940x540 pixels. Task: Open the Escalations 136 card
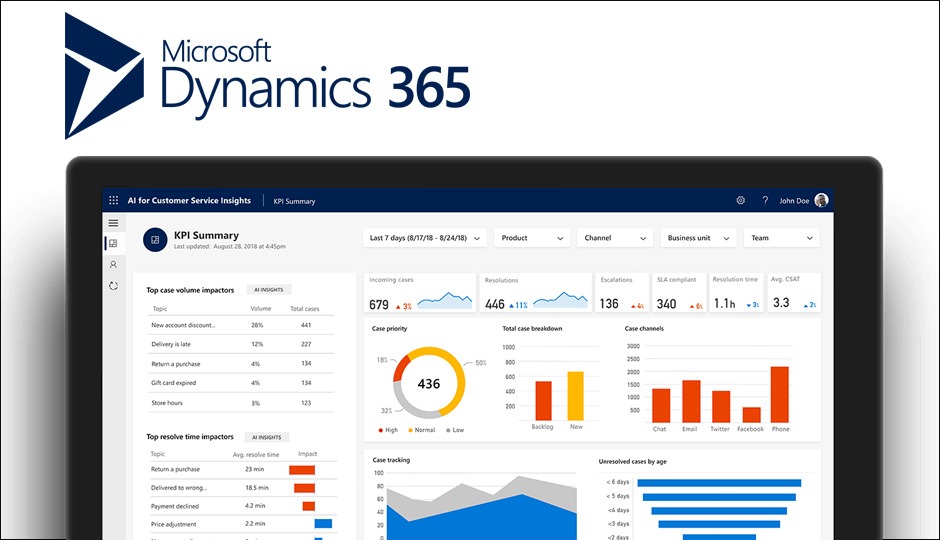(622, 292)
